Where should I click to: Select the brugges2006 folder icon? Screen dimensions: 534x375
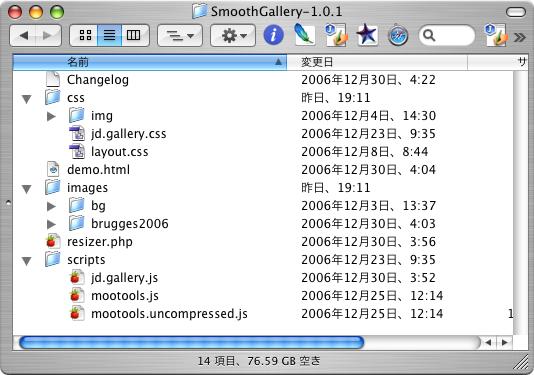click(77, 223)
